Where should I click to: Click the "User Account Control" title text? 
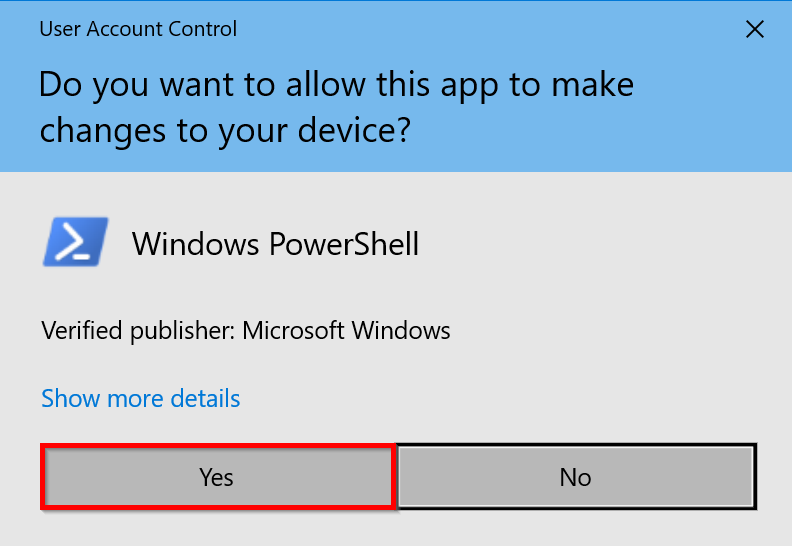tap(138, 29)
